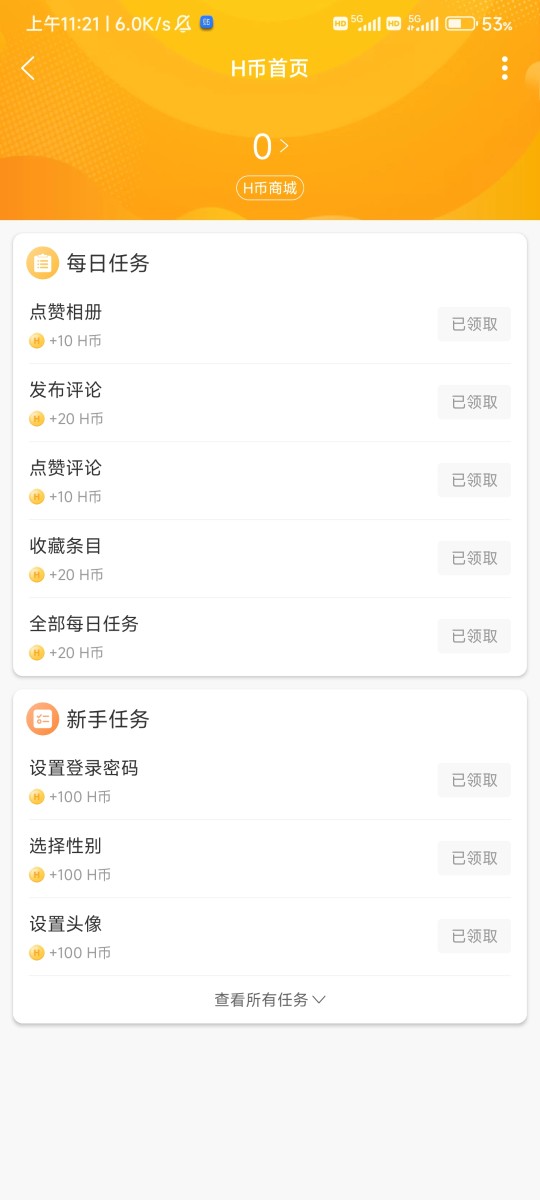Image resolution: width=540 pixels, height=1200 pixels.
Task: Tap the 新手任务 checklist icon
Action: (42, 719)
